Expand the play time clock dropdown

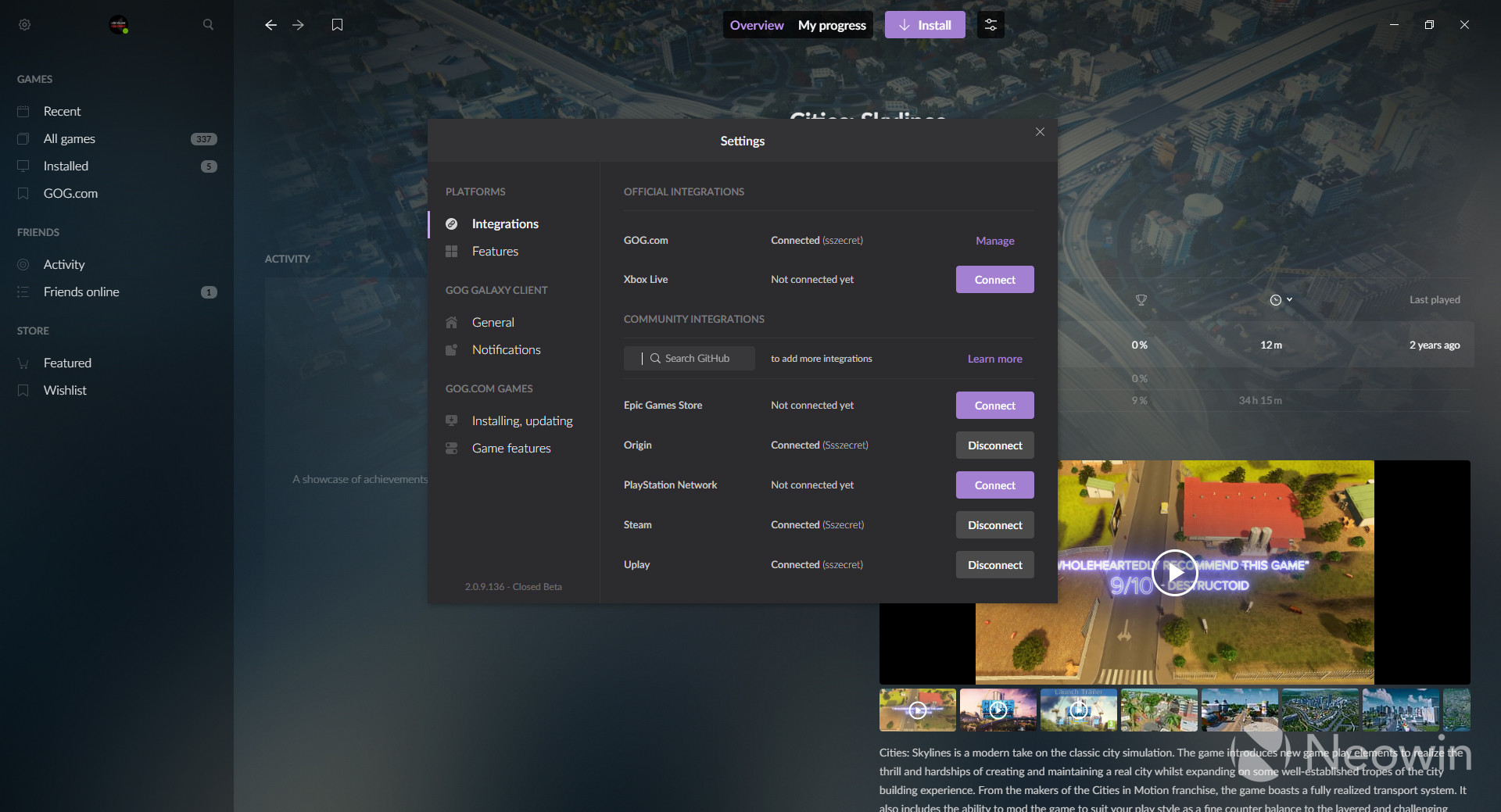pyautogui.click(x=1281, y=300)
